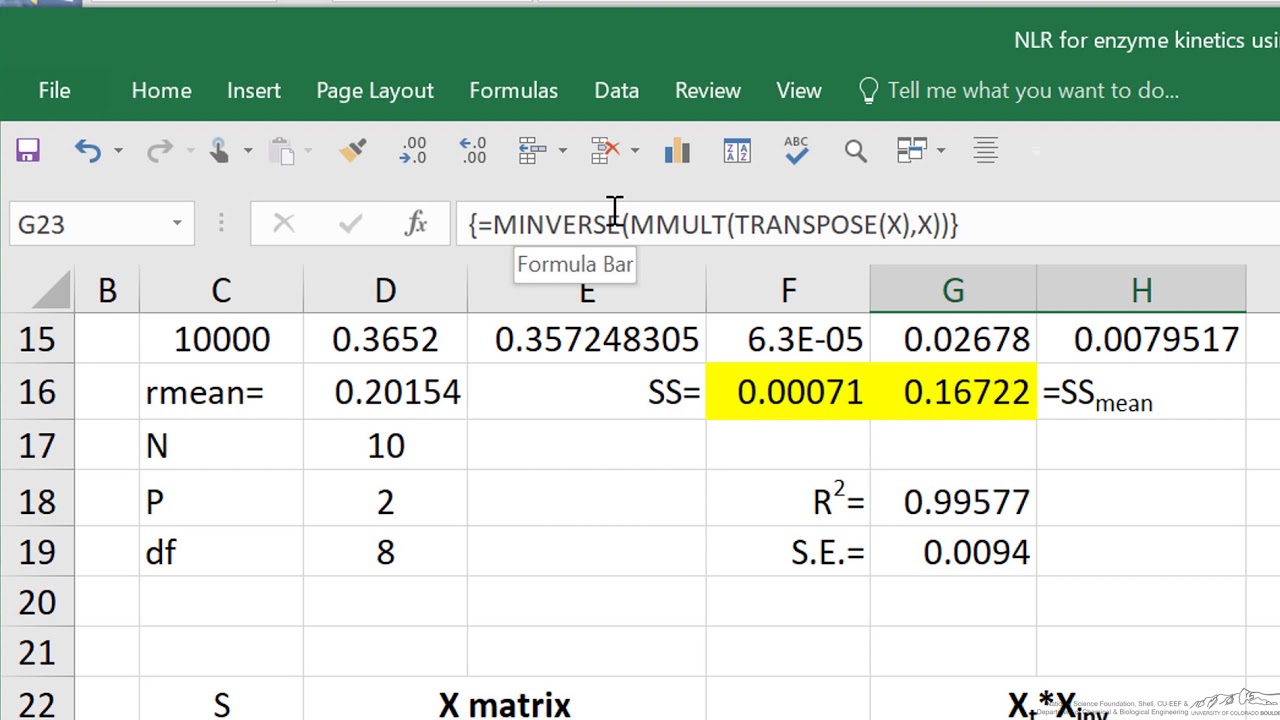1280x720 pixels.
Task: Click the Enter checkmark in formula bar
Action: click(350, 224)
